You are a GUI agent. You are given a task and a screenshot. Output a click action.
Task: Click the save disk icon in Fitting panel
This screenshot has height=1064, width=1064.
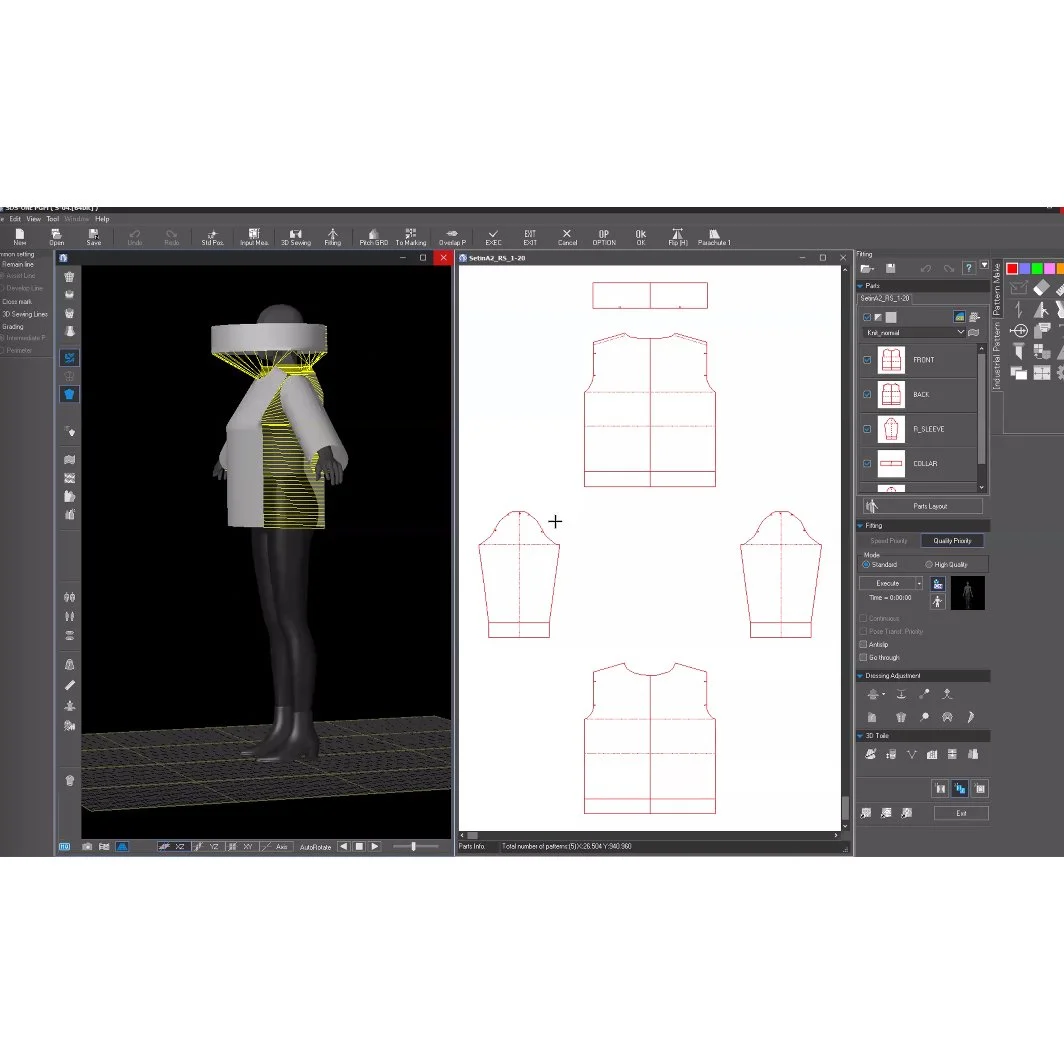tap(891, 269)
